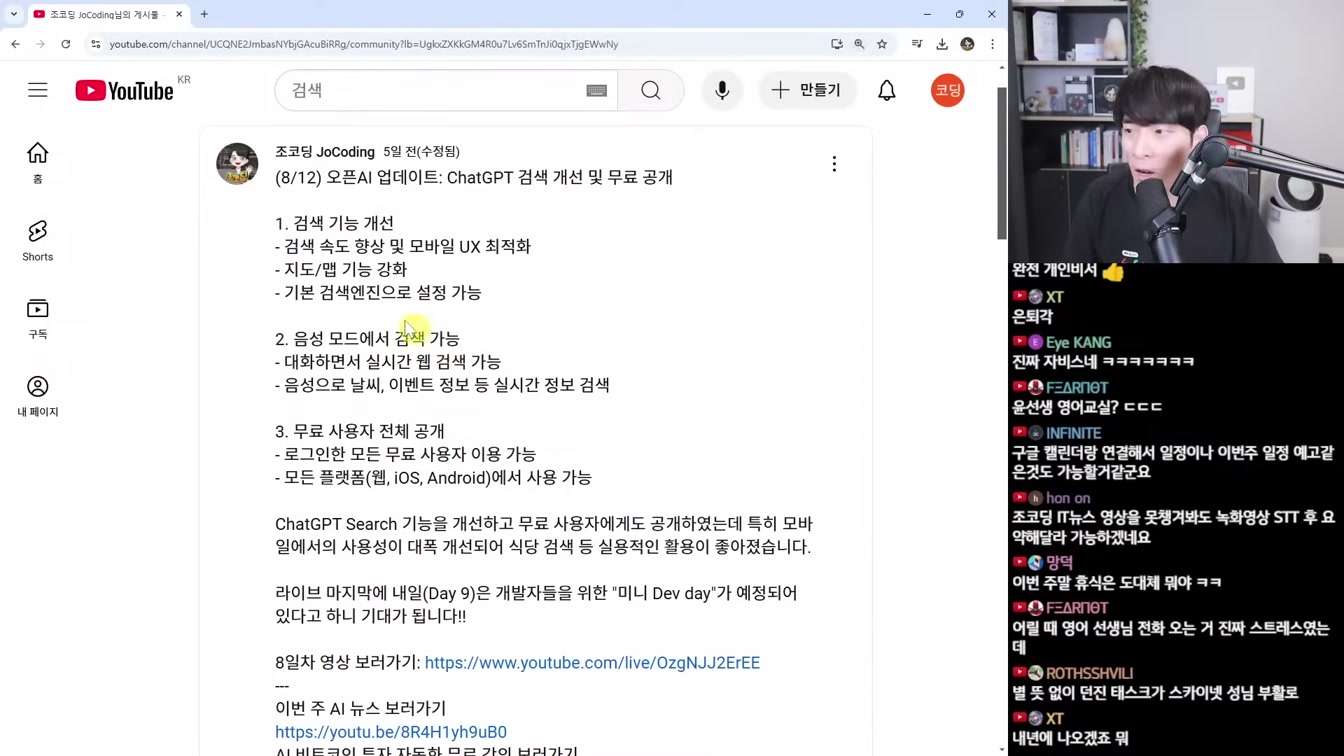Open the 코딩 account avatar menu
This screenshot has width=1344, height=756.
(947, 90)
